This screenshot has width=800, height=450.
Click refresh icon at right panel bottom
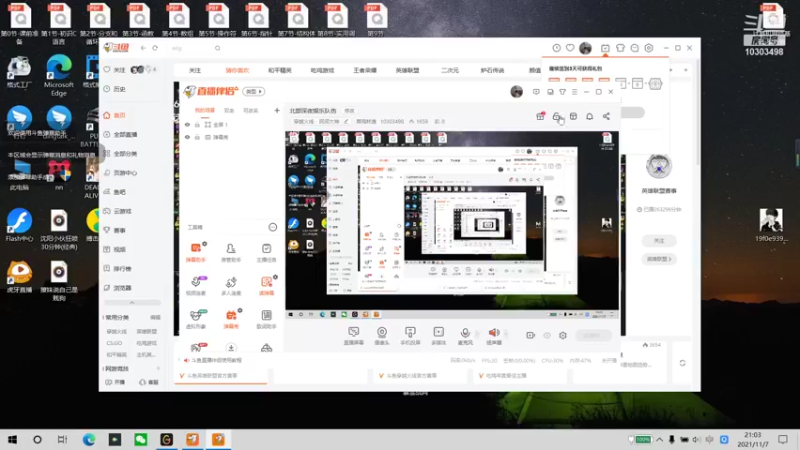click(683, 363)
